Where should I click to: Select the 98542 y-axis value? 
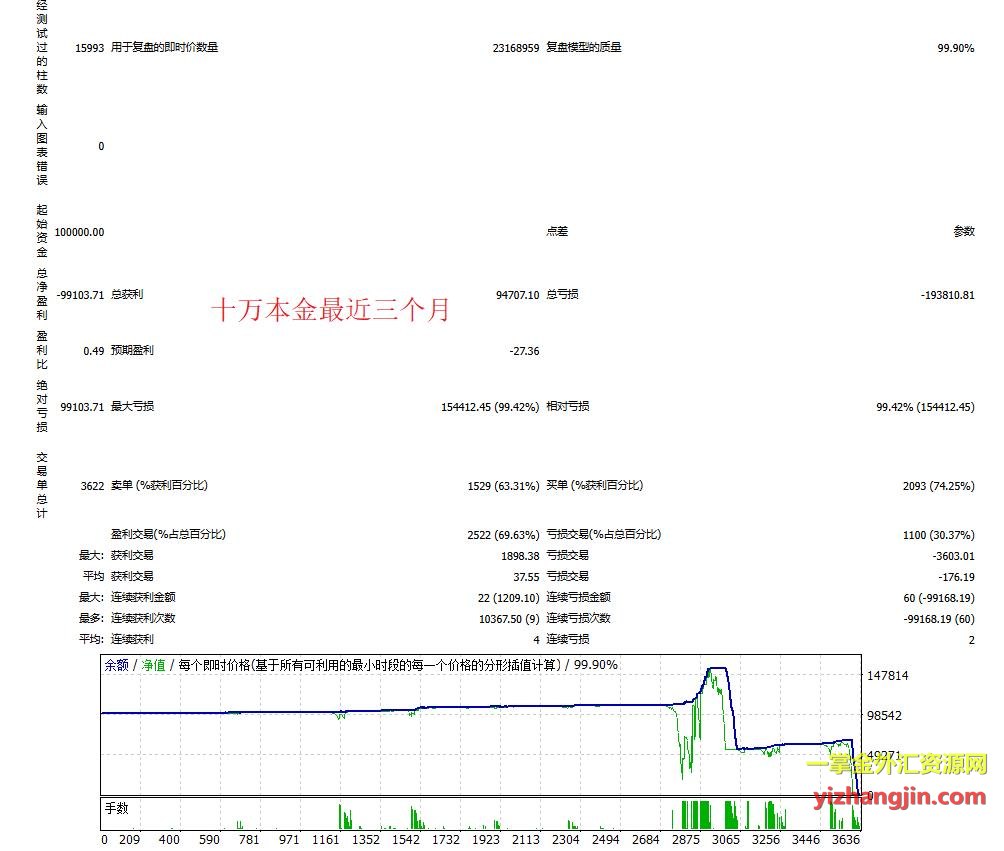[x=884, y=716]
